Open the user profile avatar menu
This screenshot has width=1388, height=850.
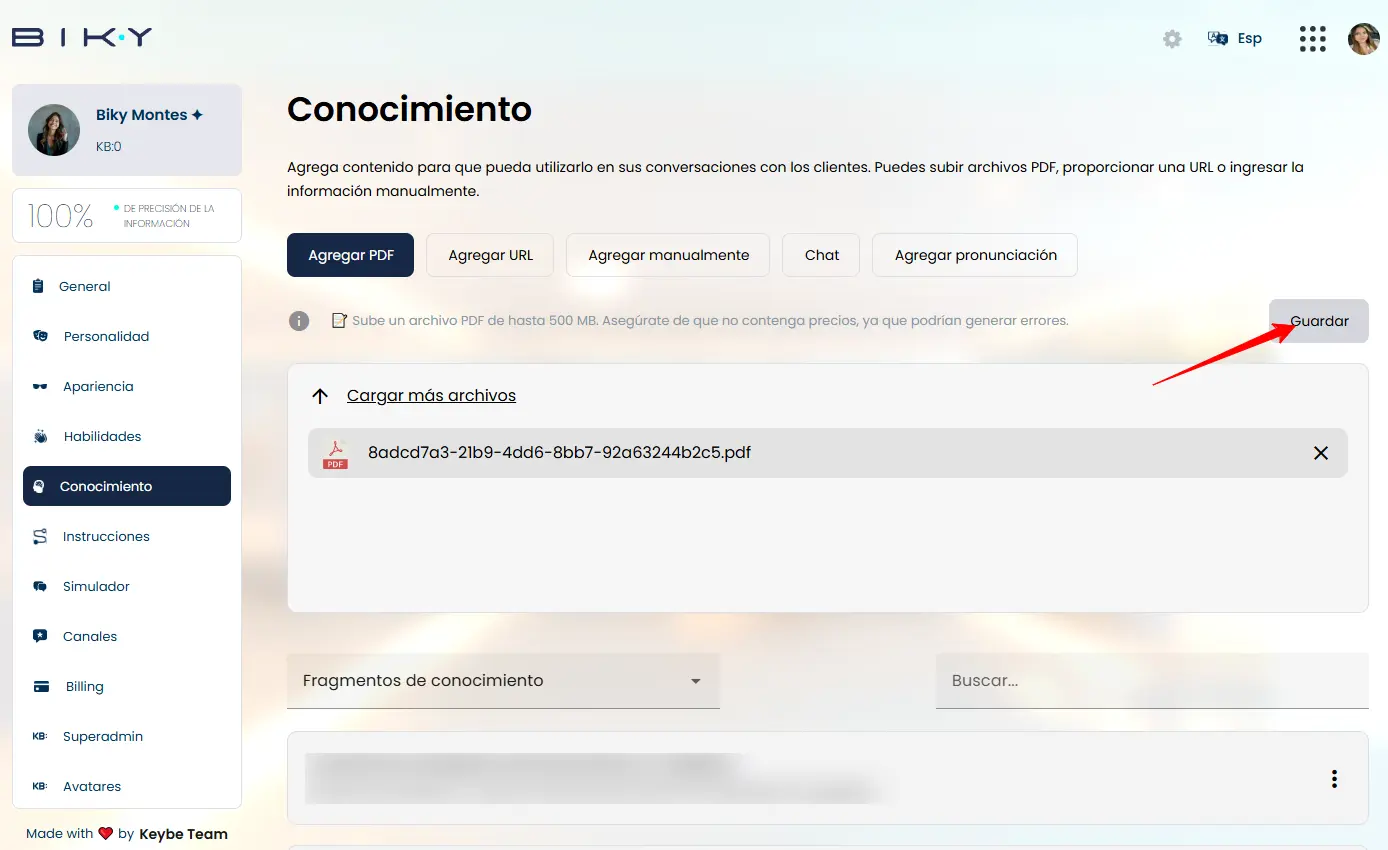coord(1364,39)
